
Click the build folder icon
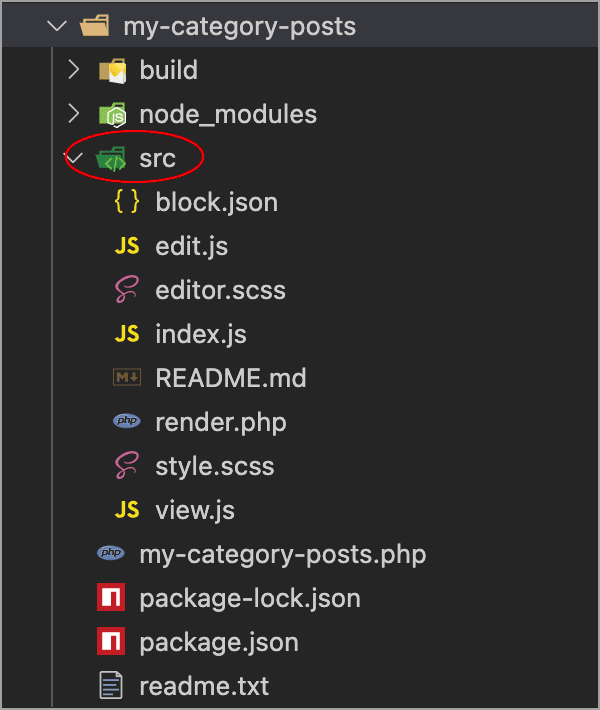(x=112, y=71)
